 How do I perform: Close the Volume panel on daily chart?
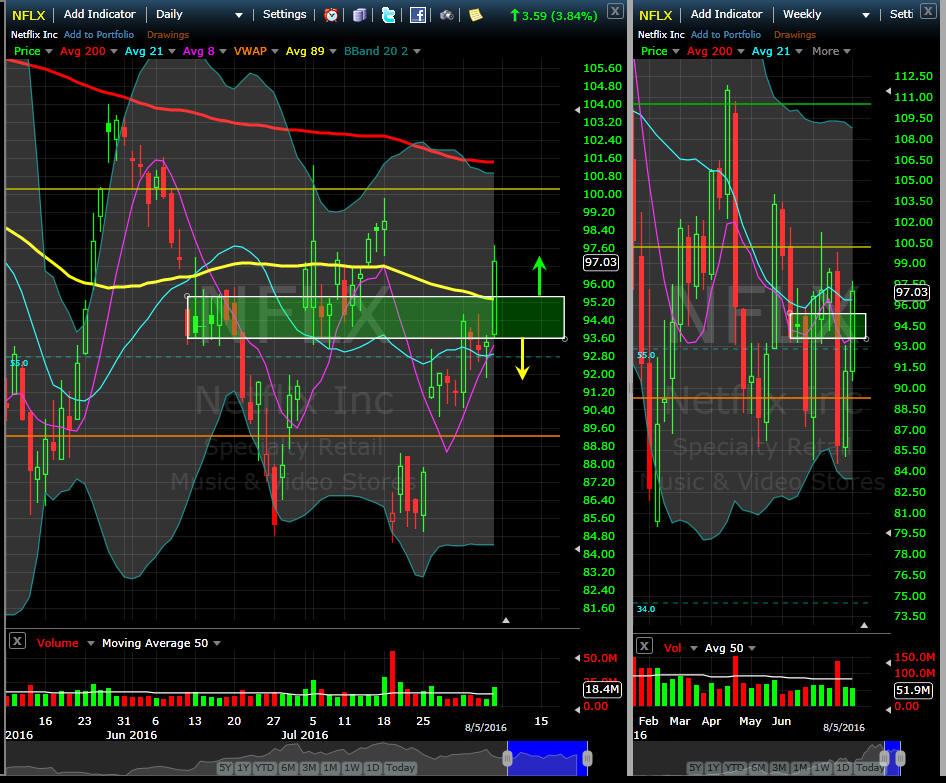click(x=16, y=643)
